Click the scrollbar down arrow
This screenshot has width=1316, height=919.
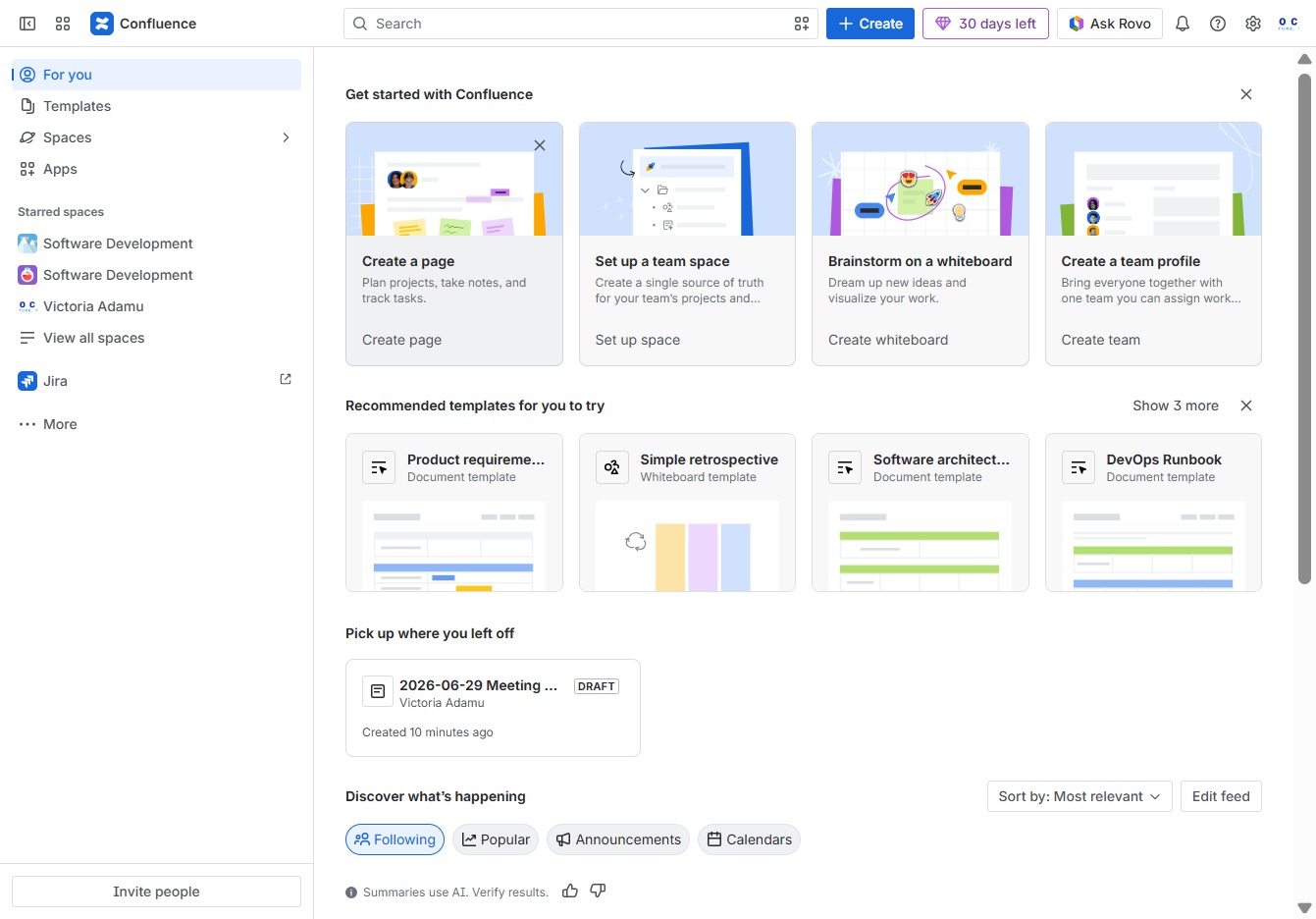[x=1304, y=908]
